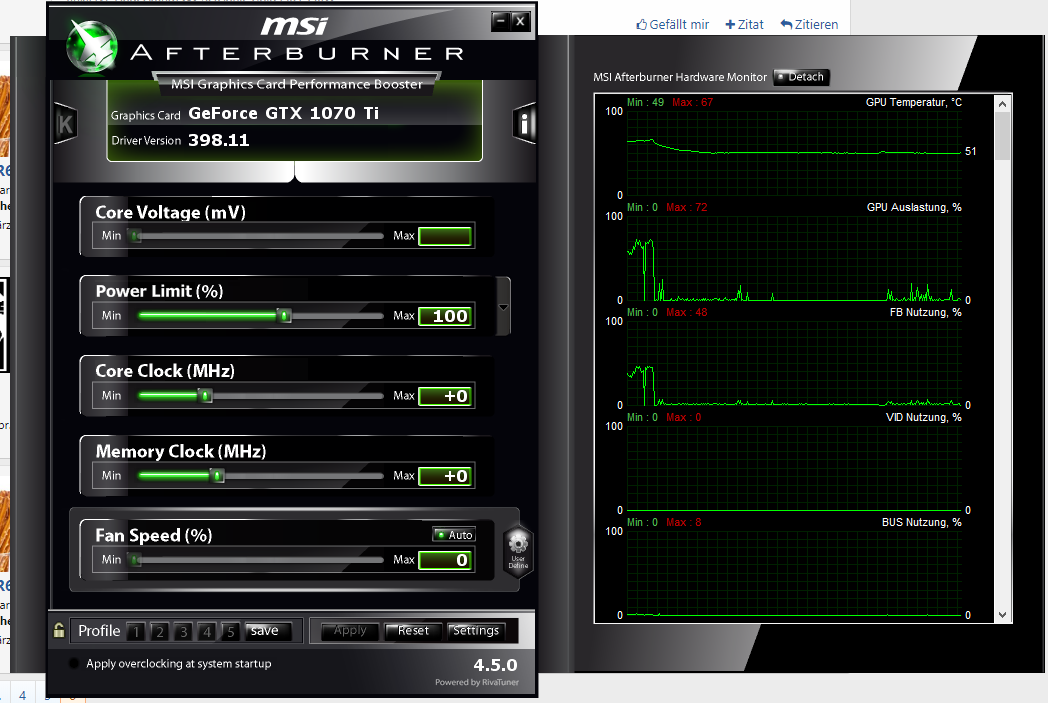The image size is (1048, 703).
Task: Open the Settings button
Action: (476, 631)
